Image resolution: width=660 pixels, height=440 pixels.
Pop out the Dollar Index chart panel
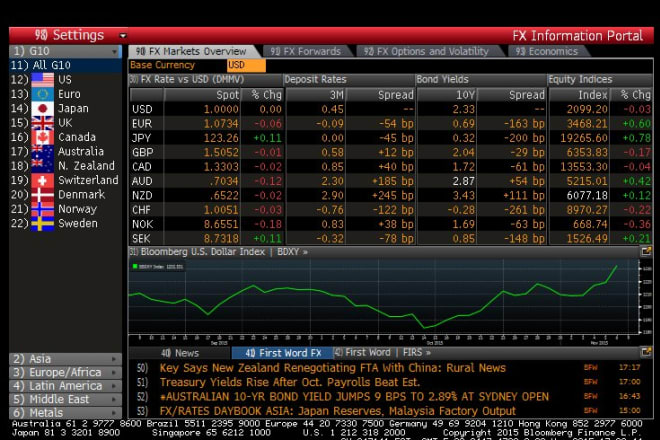645,252
